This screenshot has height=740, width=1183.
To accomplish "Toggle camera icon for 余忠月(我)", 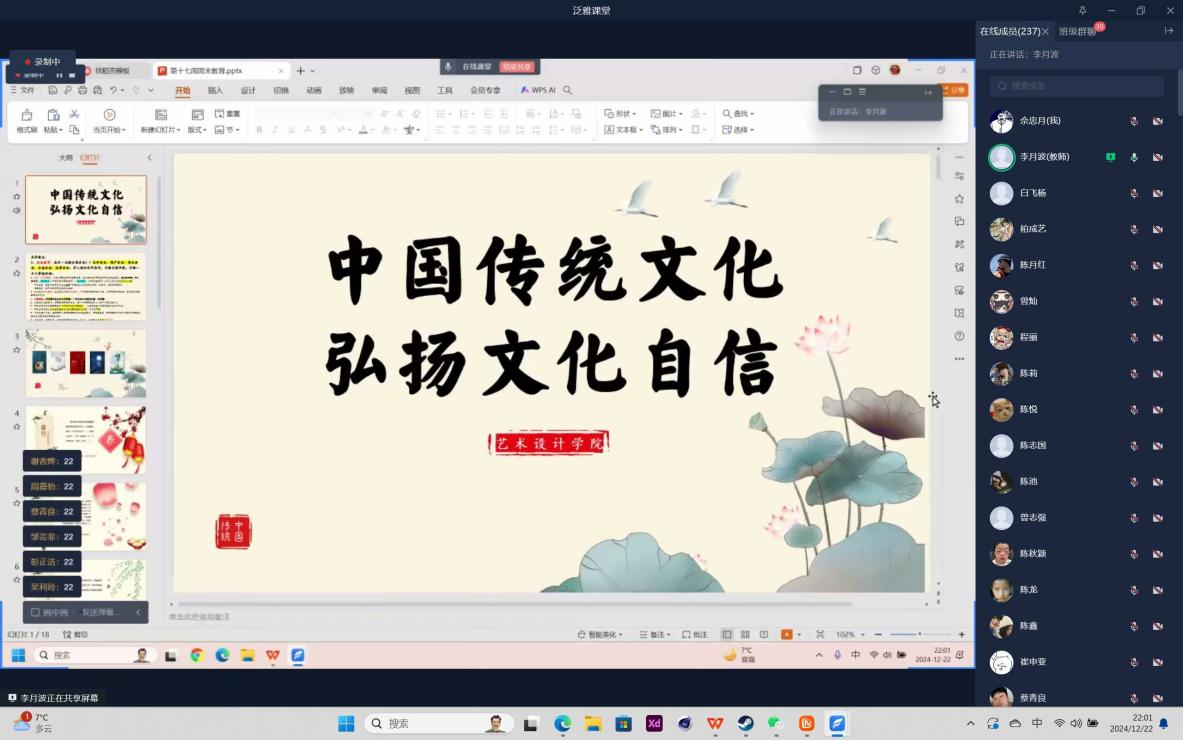I will click(1158, 121).
